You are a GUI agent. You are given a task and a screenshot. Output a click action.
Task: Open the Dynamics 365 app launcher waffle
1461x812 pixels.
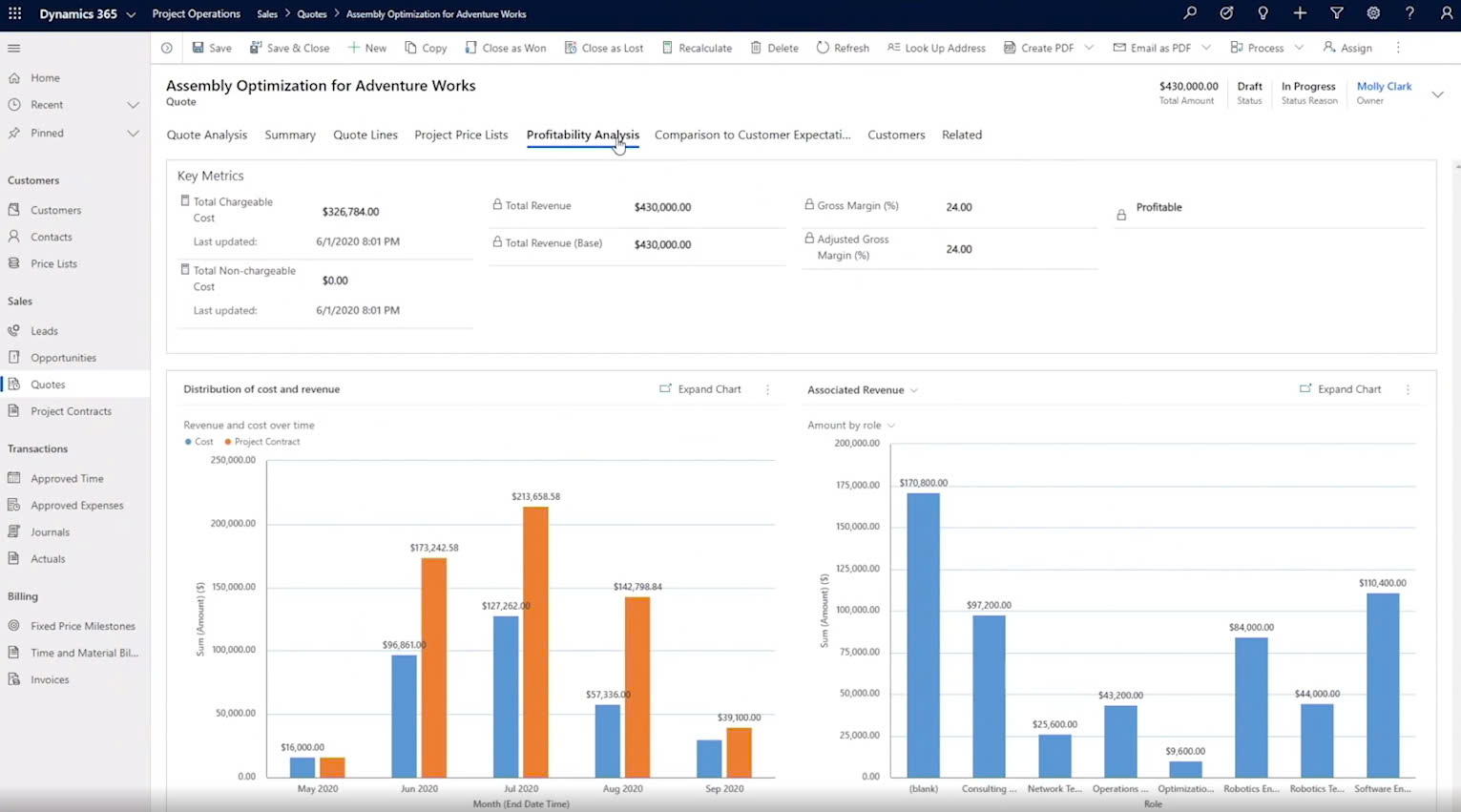pyautogui.click(x=14, y=13)
